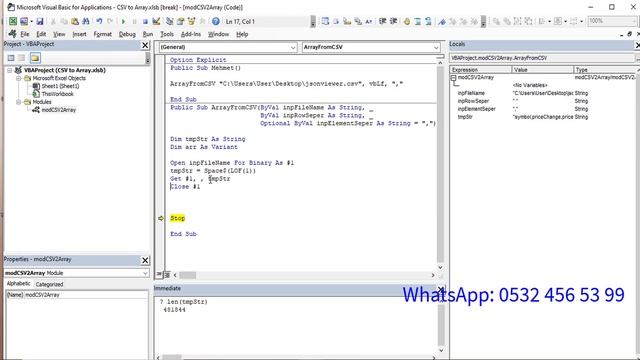640x360 pixels.
Task: Click the (Name) property value field
Action: (x=86, y=295)
